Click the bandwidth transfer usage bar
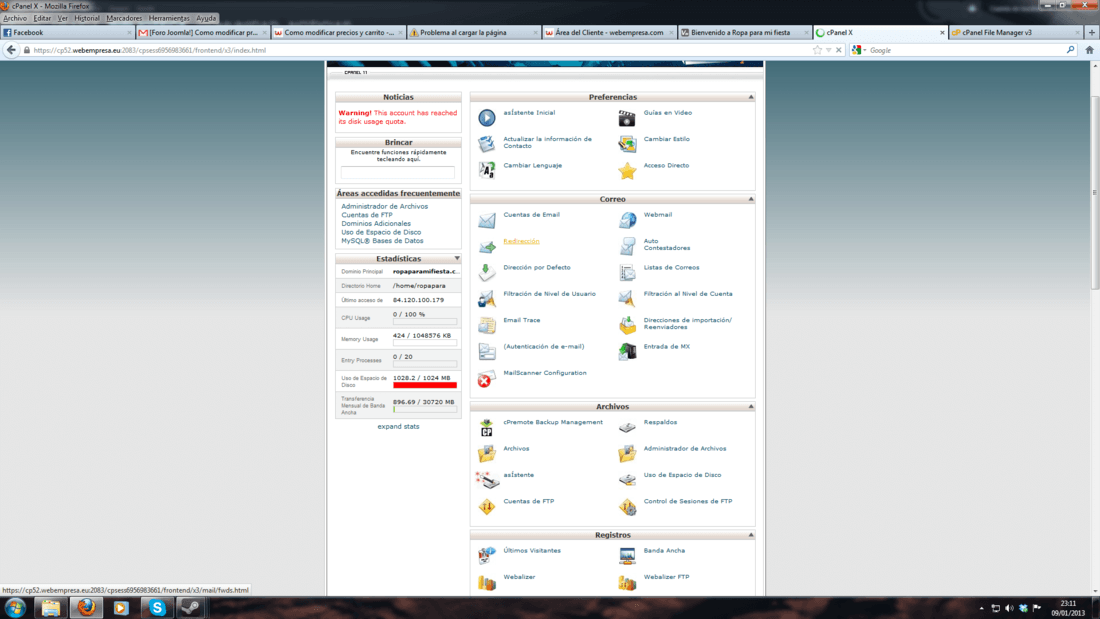Image resolution: width=1100 pixels, height=619 pixels. 425,409
